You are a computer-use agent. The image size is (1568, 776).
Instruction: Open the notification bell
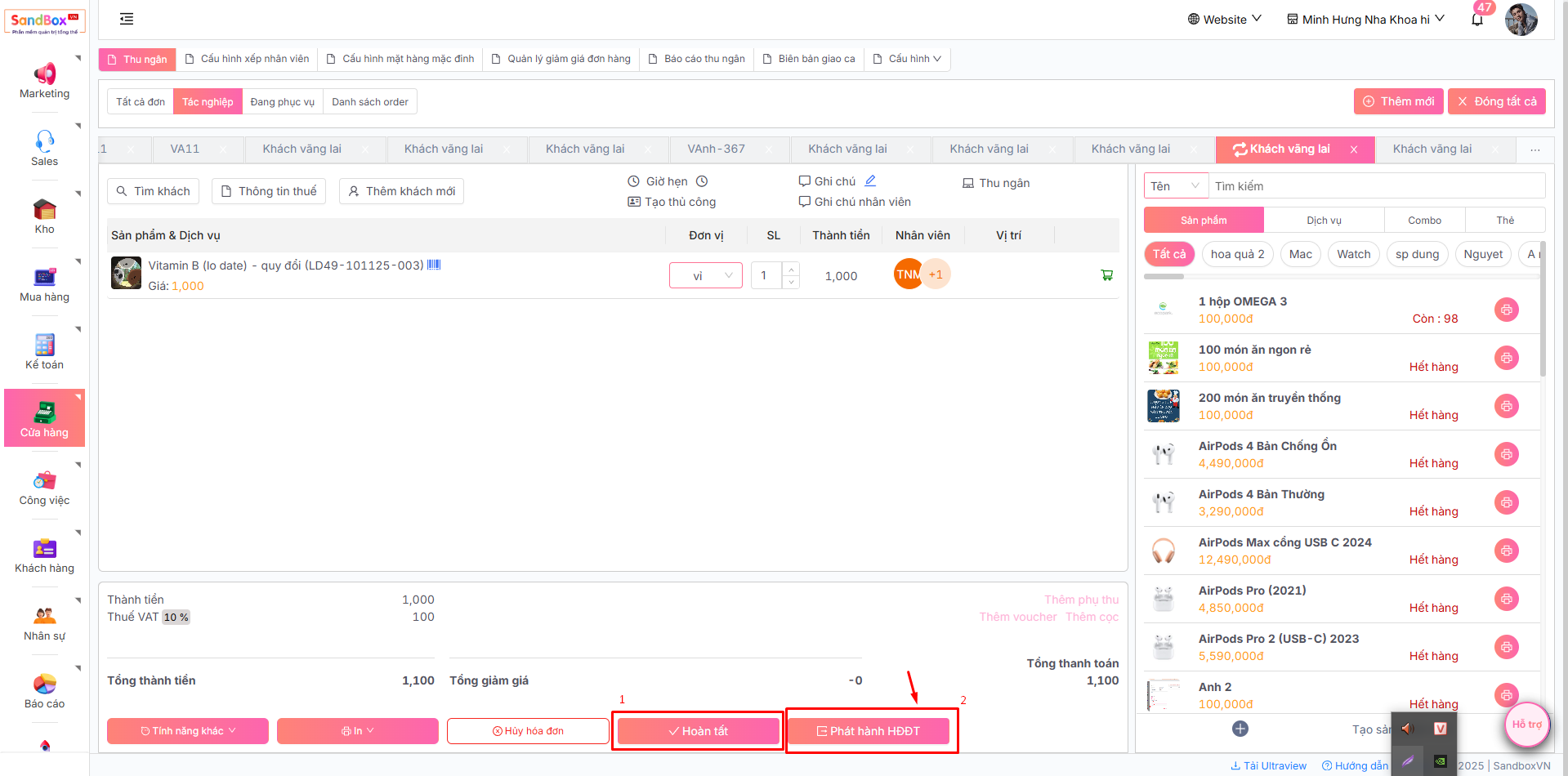[1476, 20]
